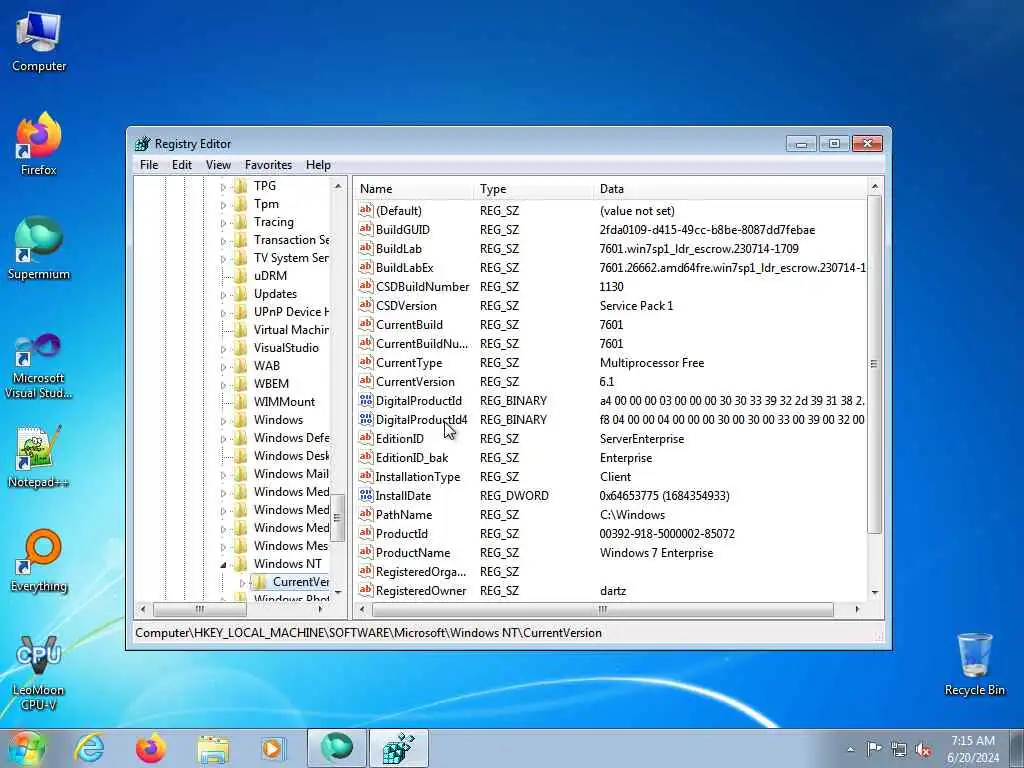
Task: Click the values pane vertical scrollbar thumb
Action: coord(874,364)
